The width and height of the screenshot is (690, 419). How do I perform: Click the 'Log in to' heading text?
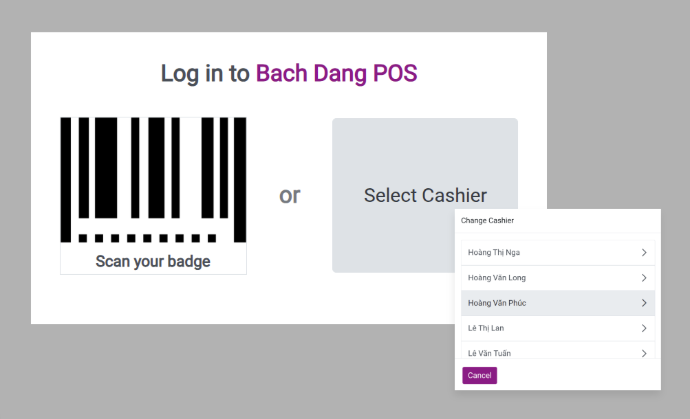pyautogui.click(x=205, y=73)
